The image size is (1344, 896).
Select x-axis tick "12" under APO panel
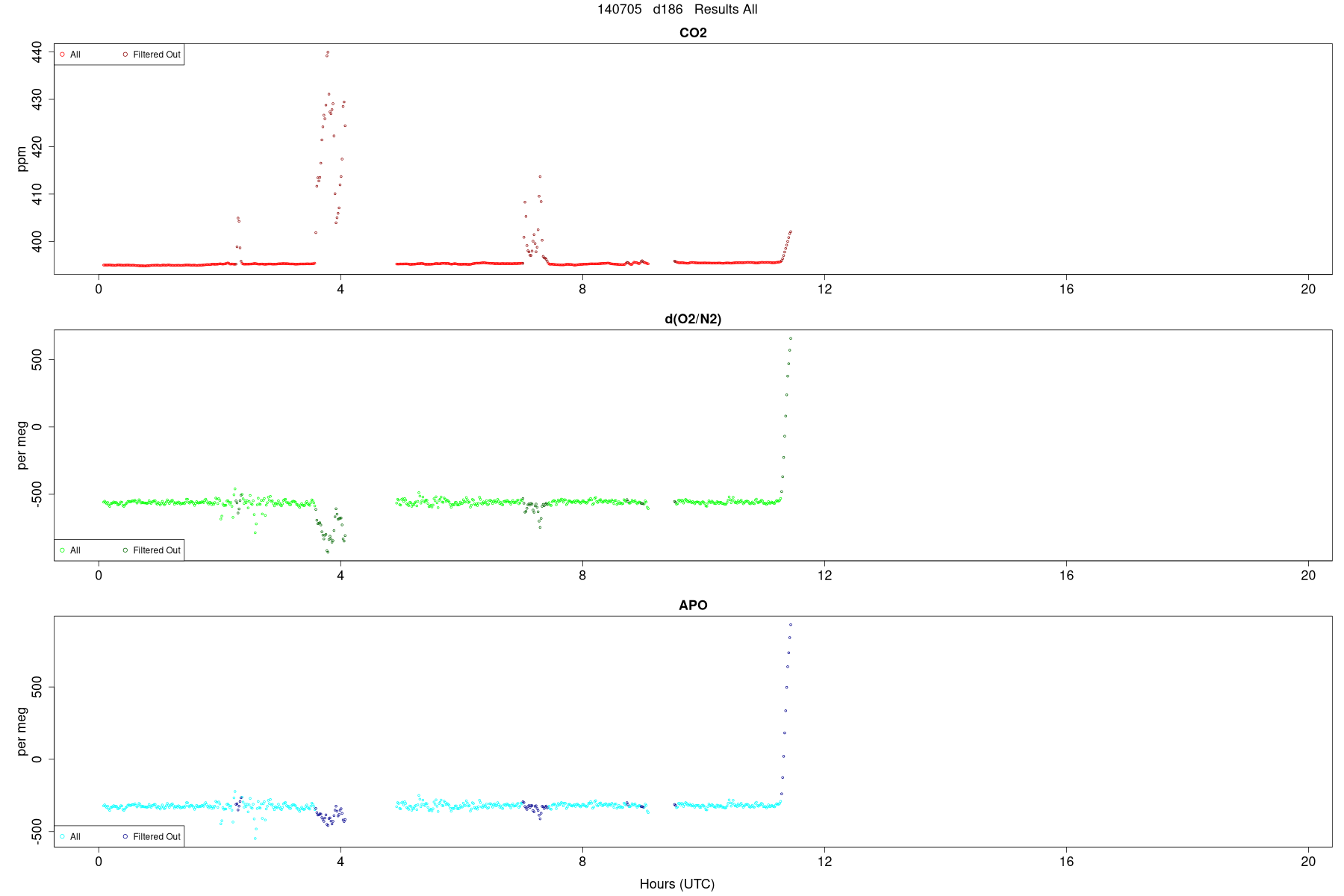[824, 862]
